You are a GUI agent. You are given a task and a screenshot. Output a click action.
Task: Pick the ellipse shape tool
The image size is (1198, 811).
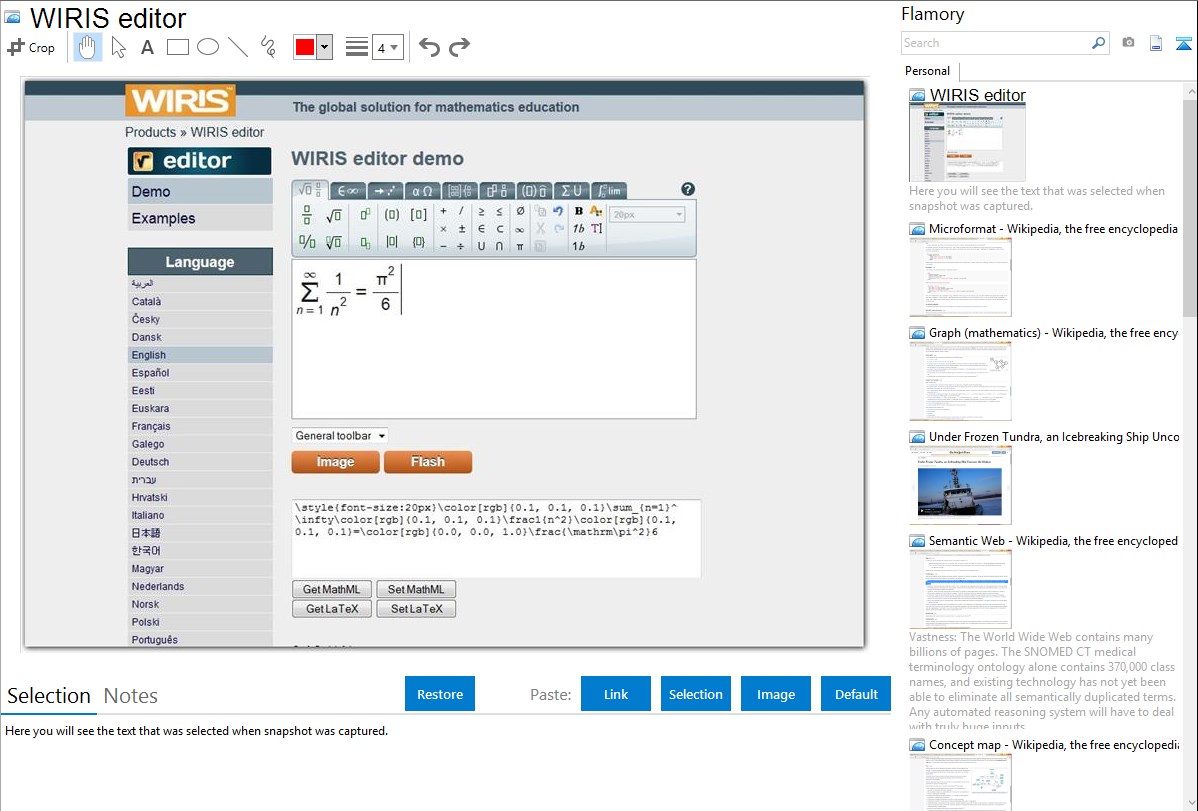point(207,47)
